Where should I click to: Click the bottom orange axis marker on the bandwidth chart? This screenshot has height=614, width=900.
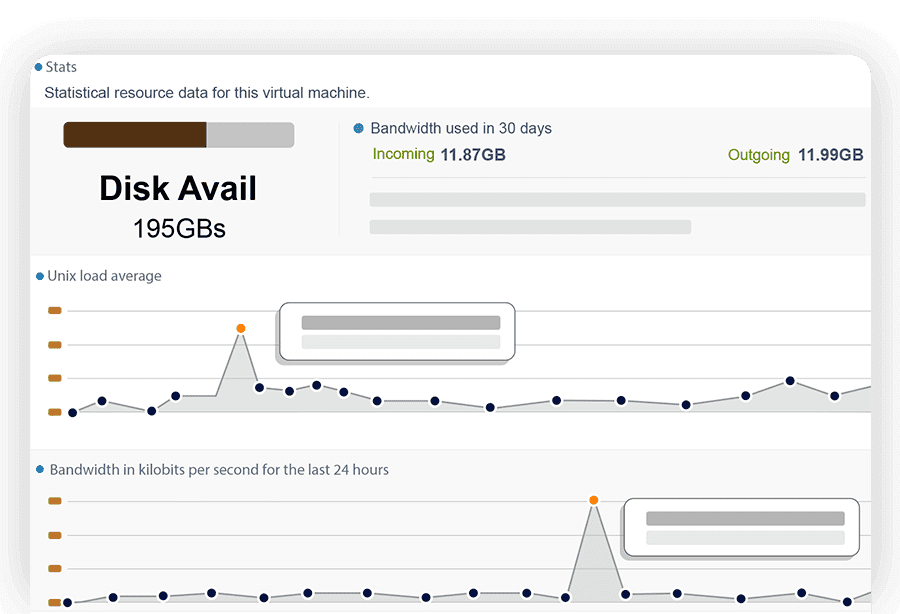(x=52, y=601)
